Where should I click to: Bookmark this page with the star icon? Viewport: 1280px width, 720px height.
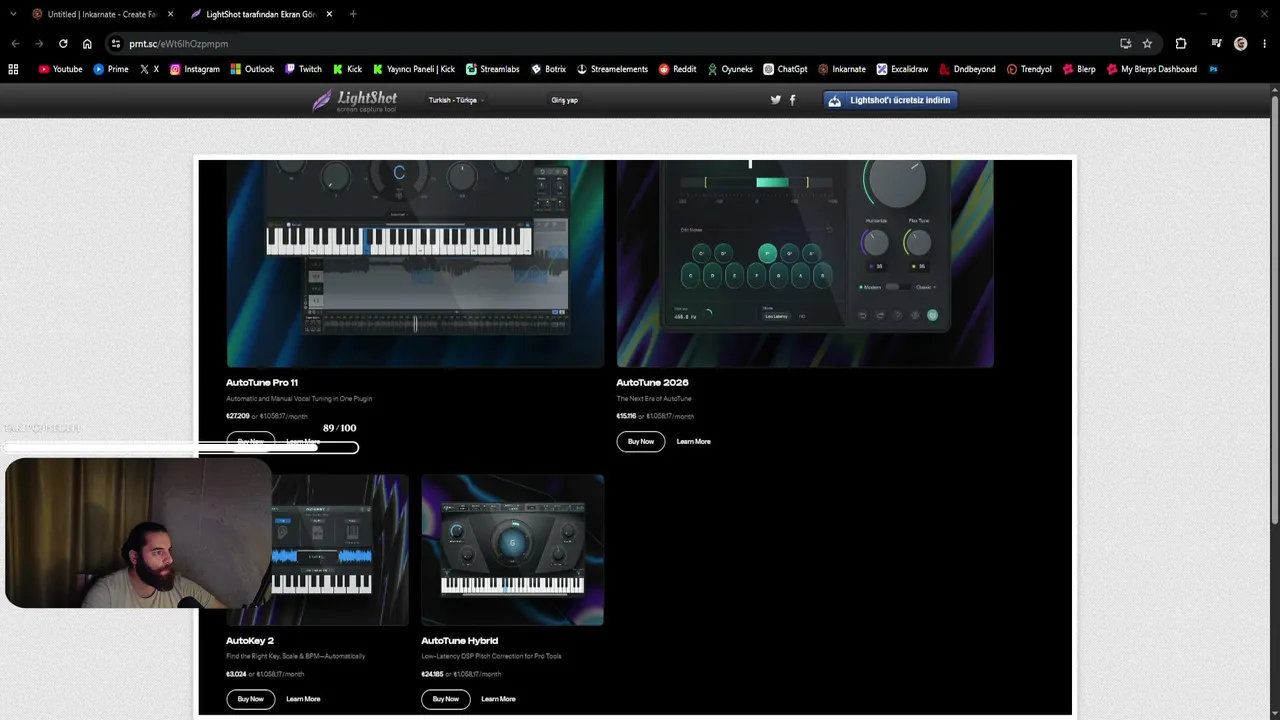click(1147, 44)
